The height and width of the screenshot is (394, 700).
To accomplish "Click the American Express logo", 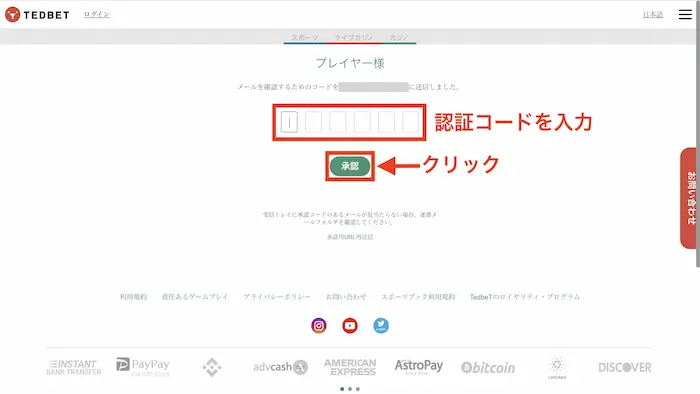I will (350, 367).
